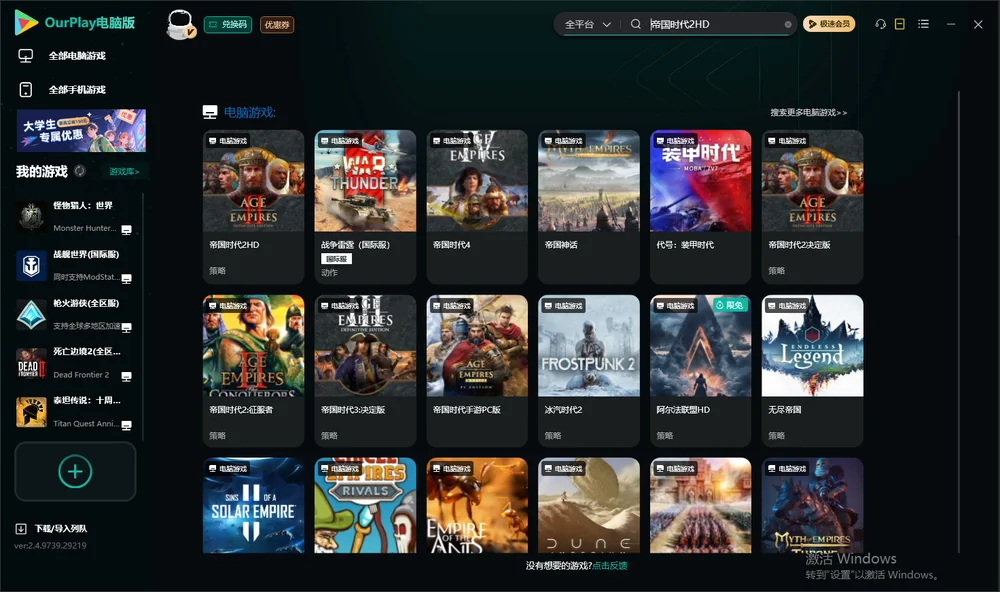This screenshot has height=592, width=1000.
Task: Click 搜索更多电脑游戏>> link
Action: point(808,112)
